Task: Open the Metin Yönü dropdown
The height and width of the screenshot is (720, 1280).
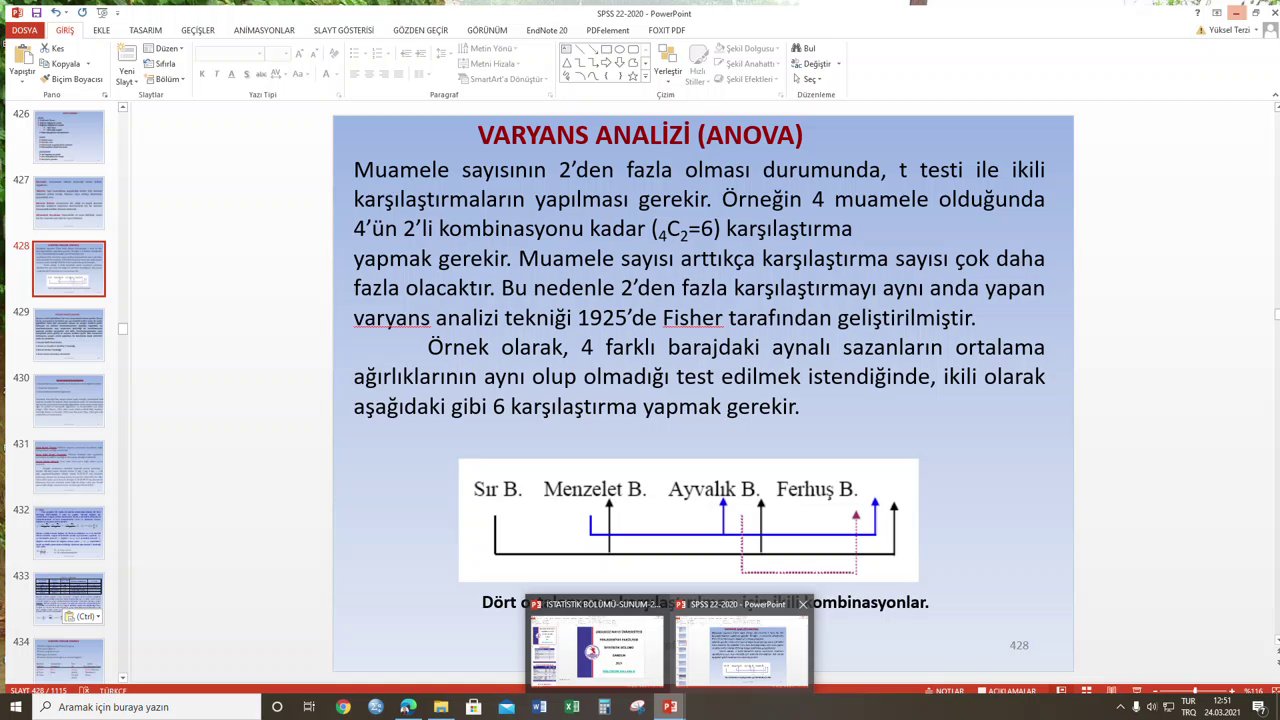Action: (489, 48)
